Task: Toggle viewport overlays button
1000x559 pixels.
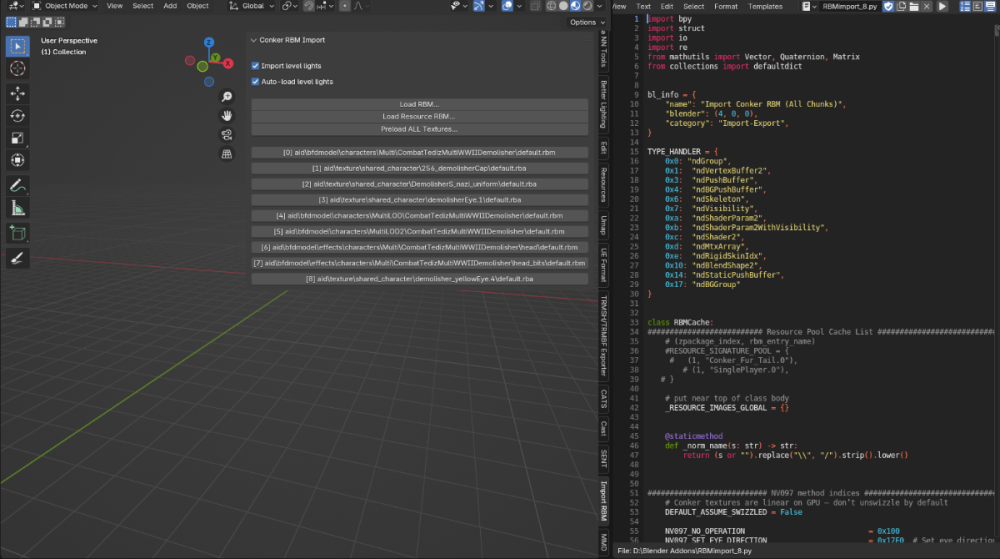Action: (x=507, y=6)
